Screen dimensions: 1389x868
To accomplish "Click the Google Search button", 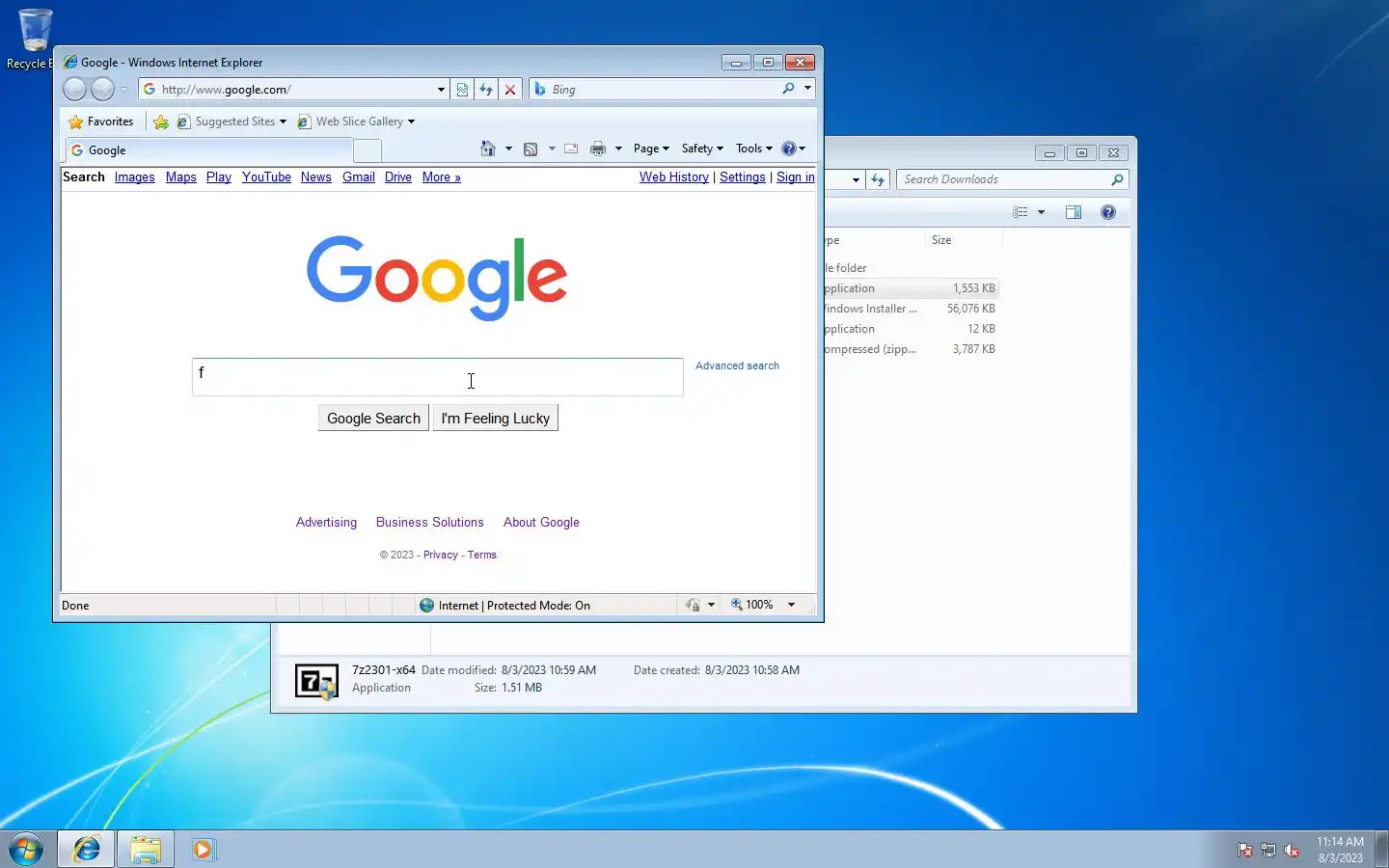I will coord(373,419).
